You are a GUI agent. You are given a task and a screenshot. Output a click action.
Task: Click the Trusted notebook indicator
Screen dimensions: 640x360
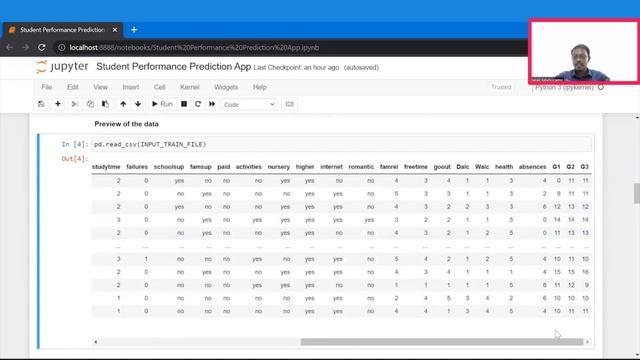coord(501,87)
